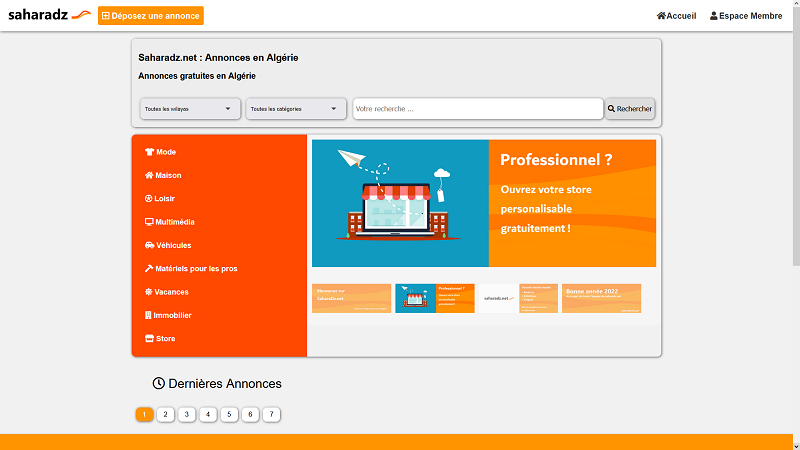Open the Multimédia category
Screen dimensions: 800x450
[x=169, y=222]
